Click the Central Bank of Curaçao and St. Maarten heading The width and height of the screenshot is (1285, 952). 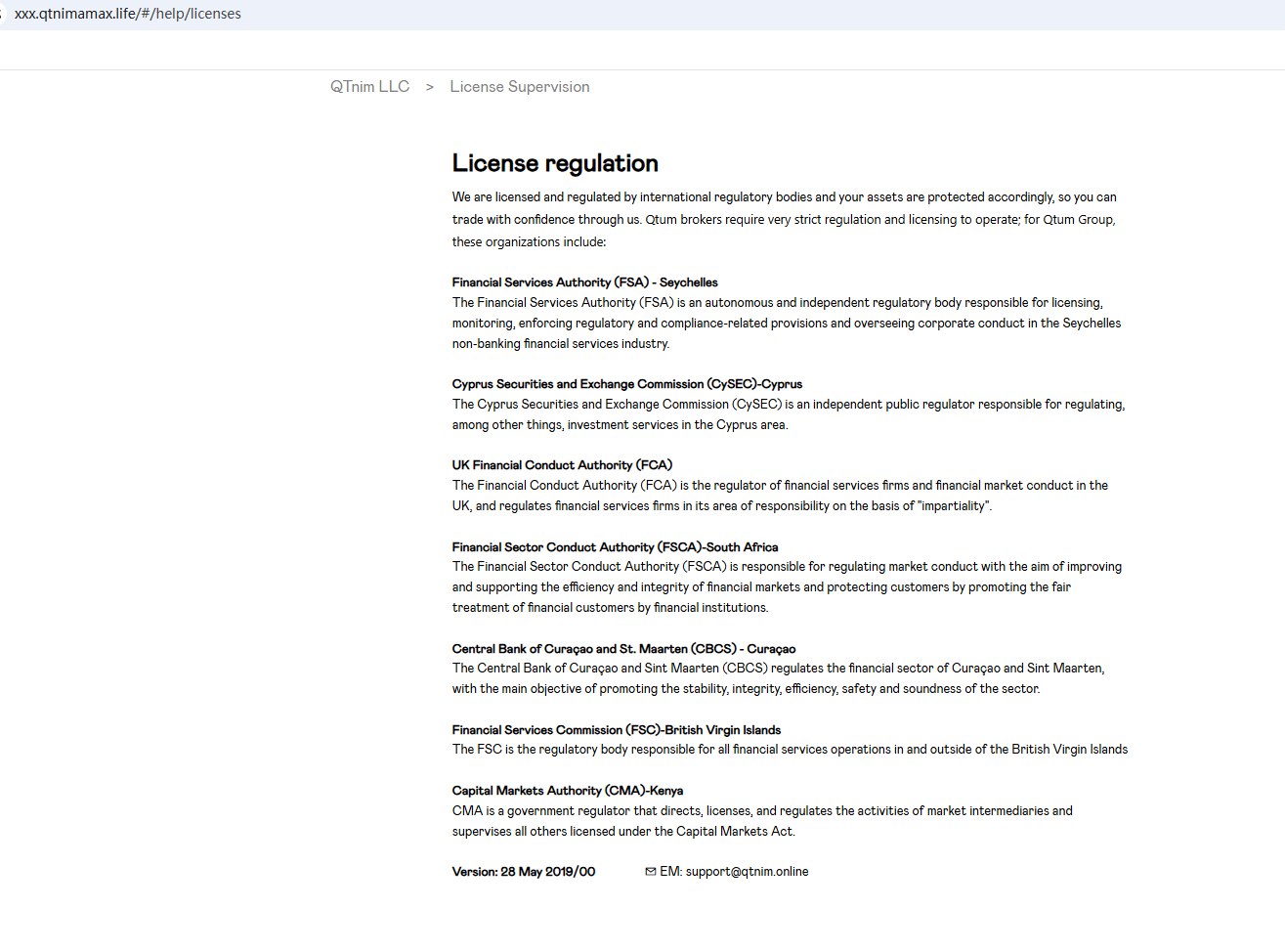tap(624, 649)
